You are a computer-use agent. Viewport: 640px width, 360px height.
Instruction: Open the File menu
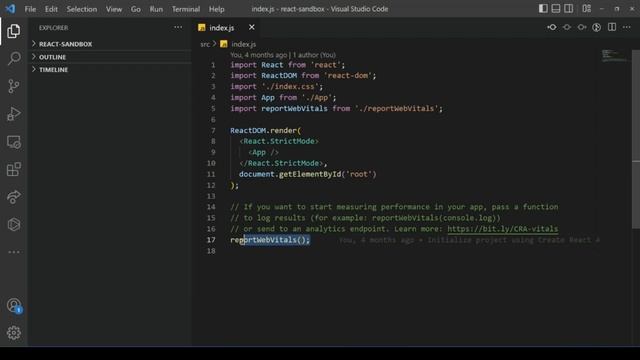30,9
